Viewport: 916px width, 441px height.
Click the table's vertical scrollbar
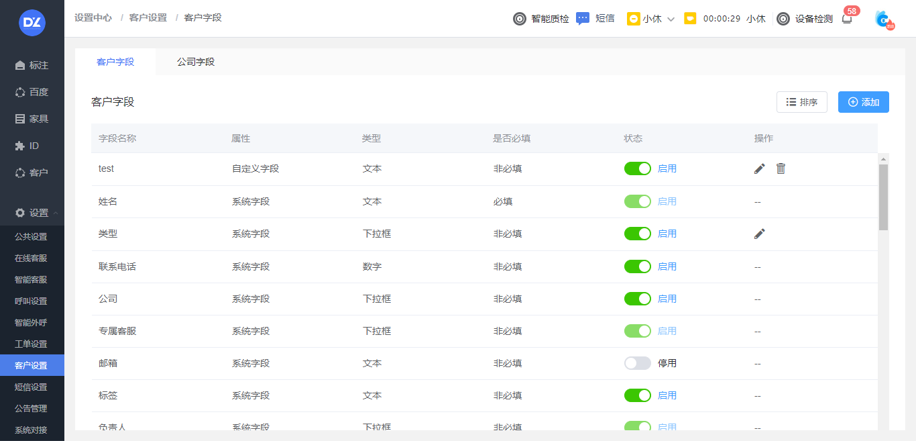pyautogui.click(x=883, y=197)
